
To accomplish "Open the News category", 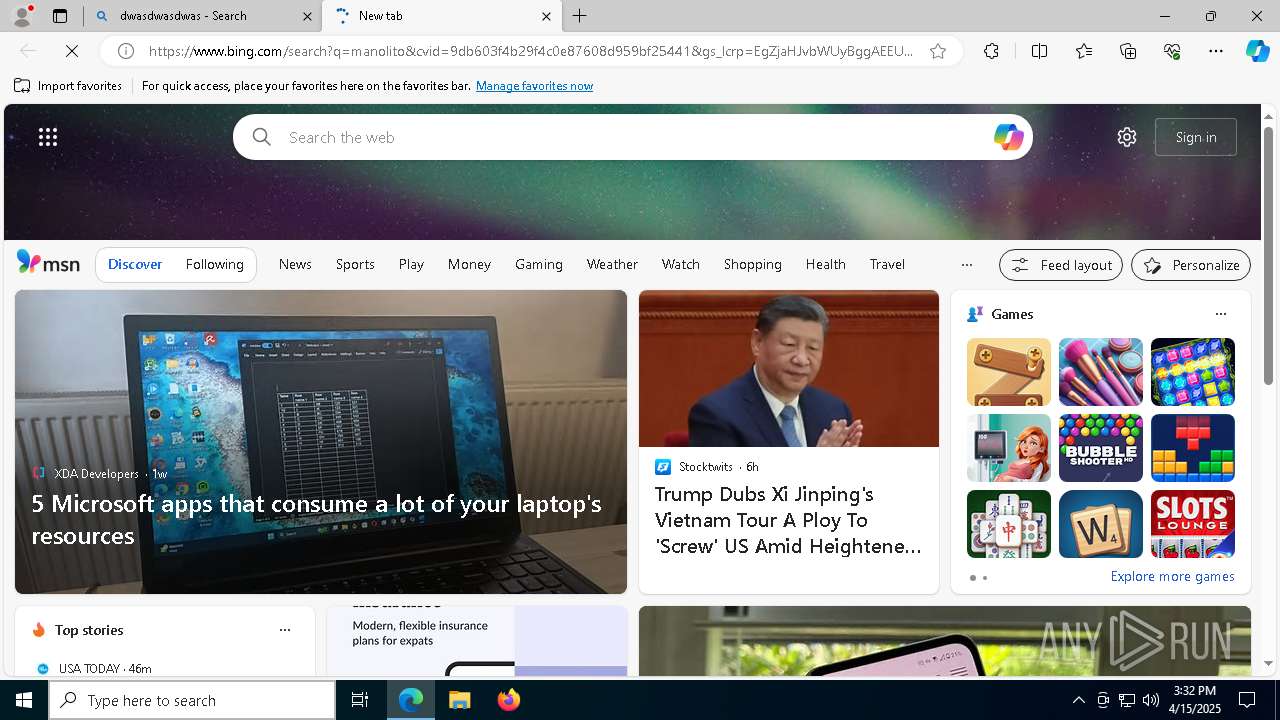I will coord(295,264).
